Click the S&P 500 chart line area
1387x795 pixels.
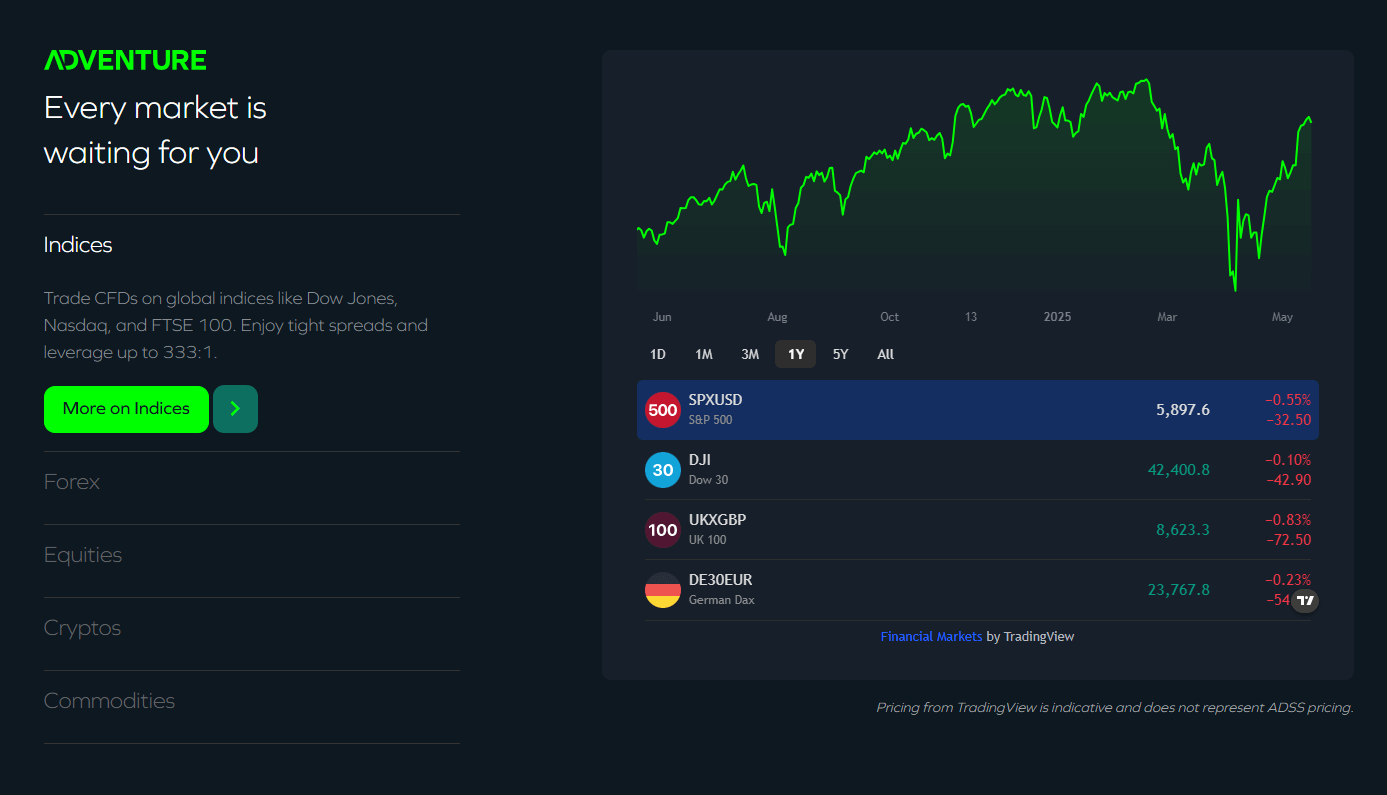point(975,186)
